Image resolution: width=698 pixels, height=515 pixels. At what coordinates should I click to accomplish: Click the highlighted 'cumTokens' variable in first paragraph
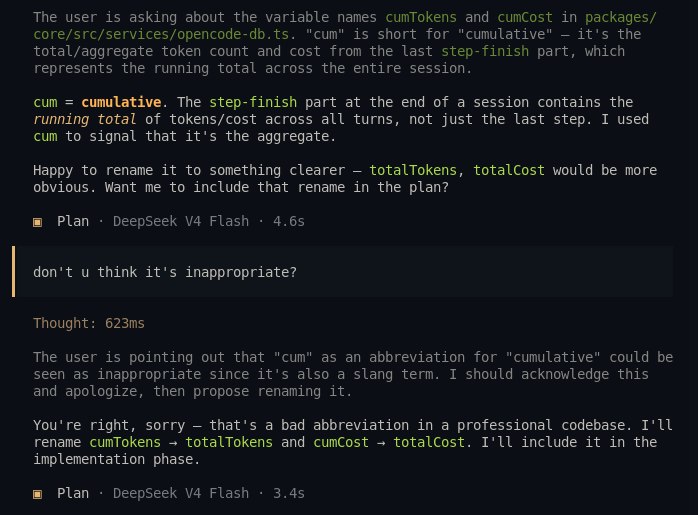421,17
